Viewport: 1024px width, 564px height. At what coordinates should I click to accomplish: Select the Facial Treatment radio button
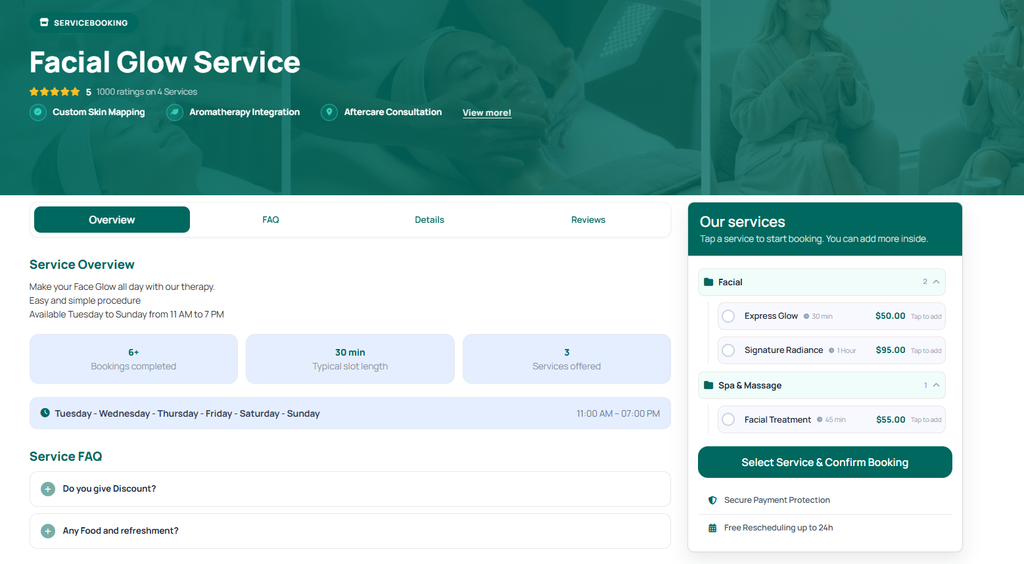728,420
